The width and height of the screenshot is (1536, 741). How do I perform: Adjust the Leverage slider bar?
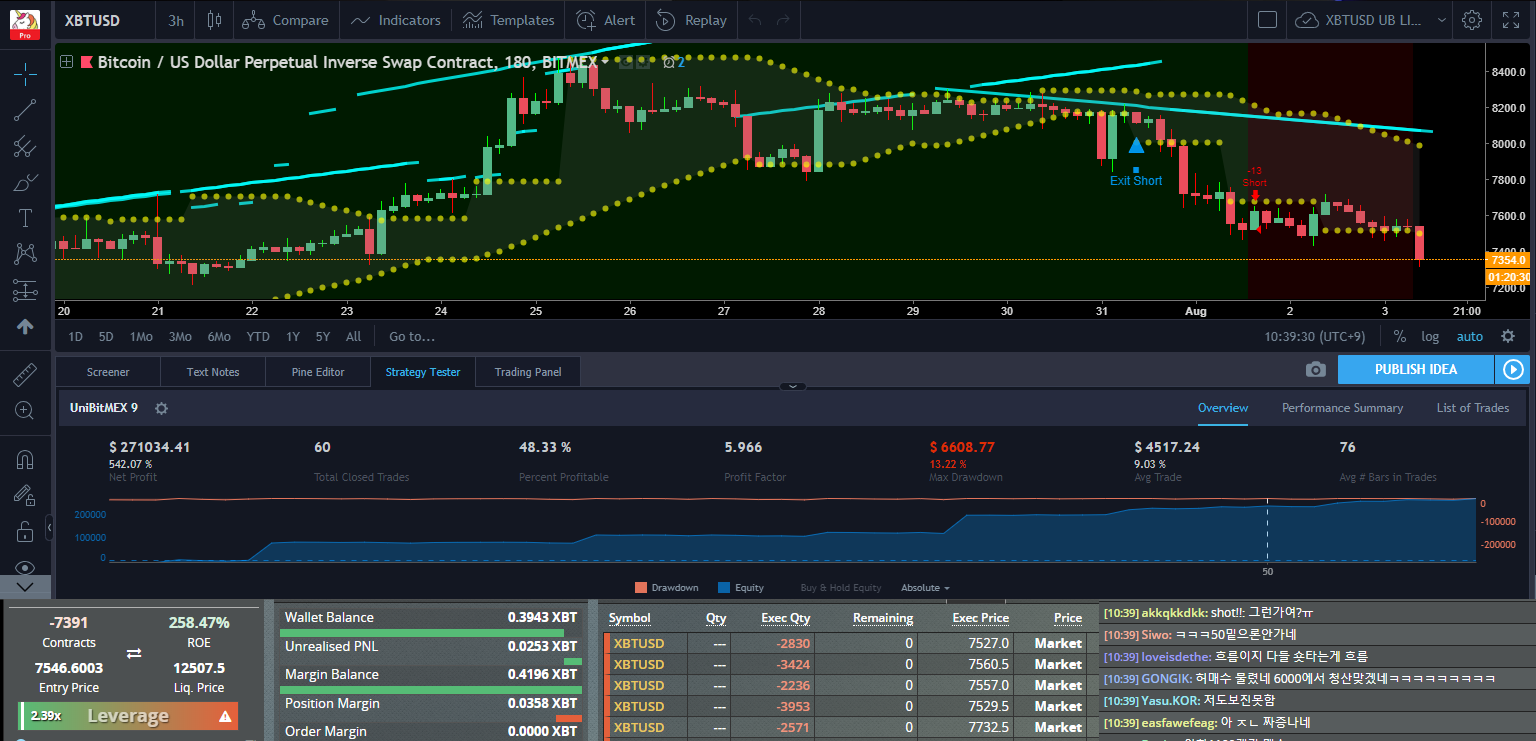pos(128,716)
